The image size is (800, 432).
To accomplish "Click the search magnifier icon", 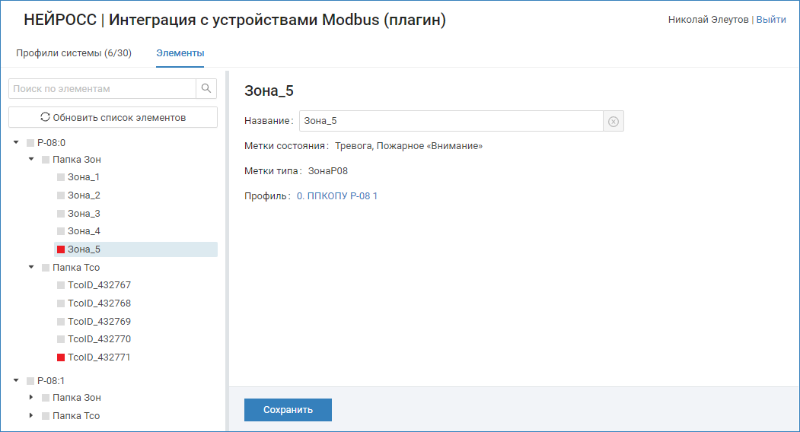I will [206, 88].
